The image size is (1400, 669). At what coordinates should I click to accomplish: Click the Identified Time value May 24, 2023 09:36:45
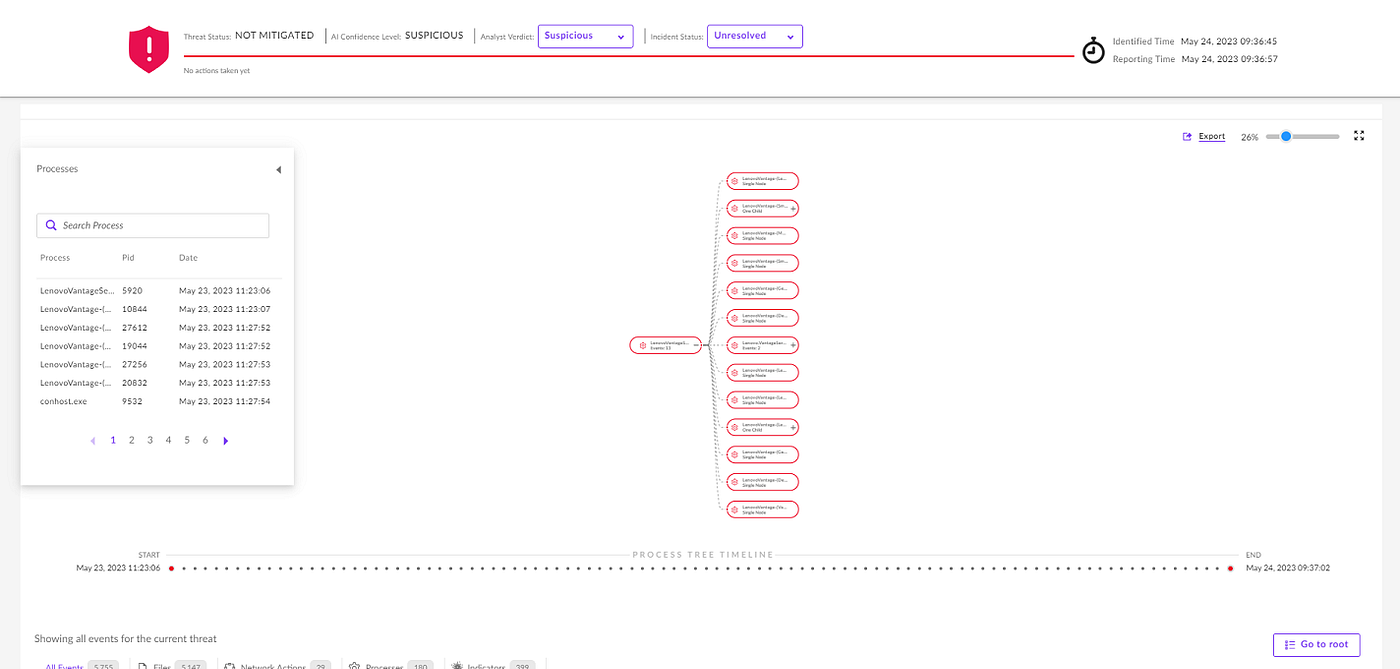tap(1229, 42)
